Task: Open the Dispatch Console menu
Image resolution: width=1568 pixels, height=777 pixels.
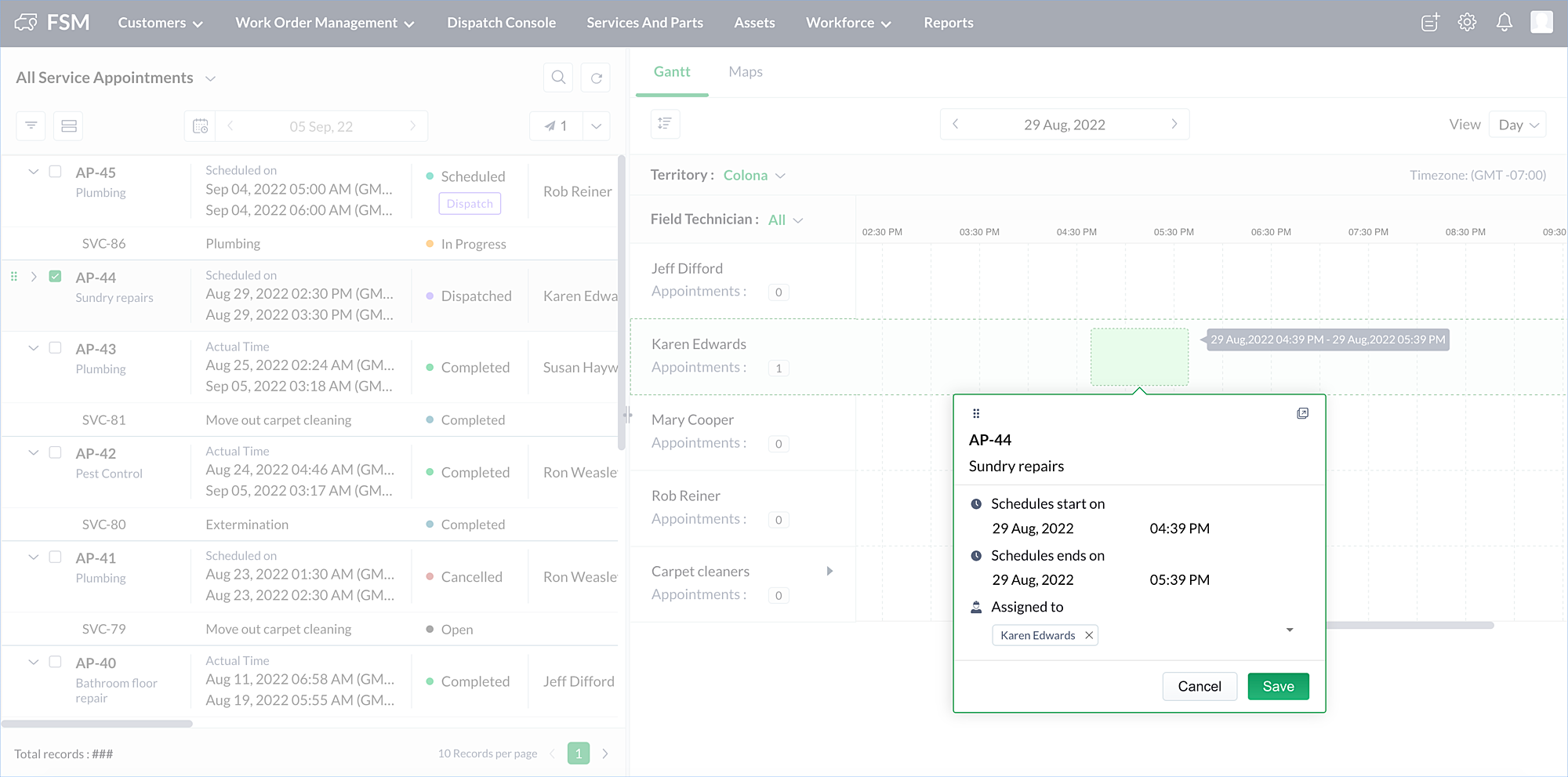Action: pos(501,23)
